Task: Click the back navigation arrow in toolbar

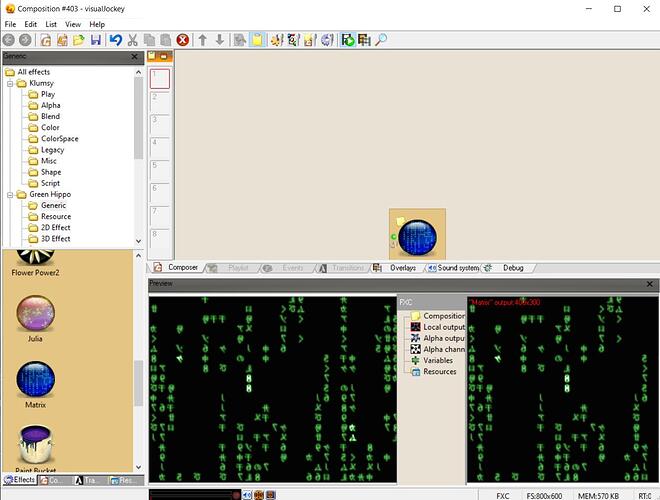Action: tap(8, 40)
